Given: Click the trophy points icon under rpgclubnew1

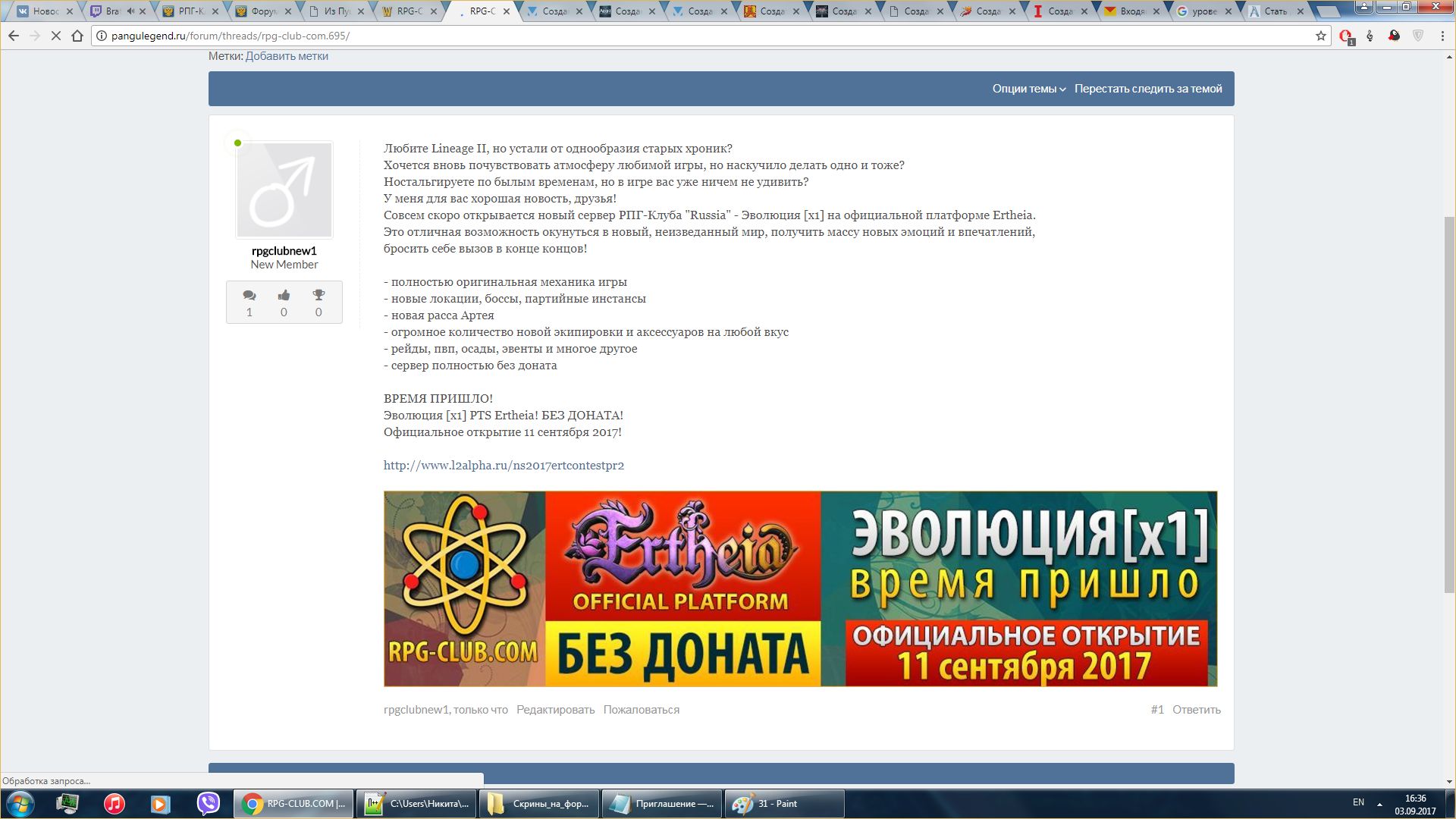Looking at the screenshot, I should (318, 295).
